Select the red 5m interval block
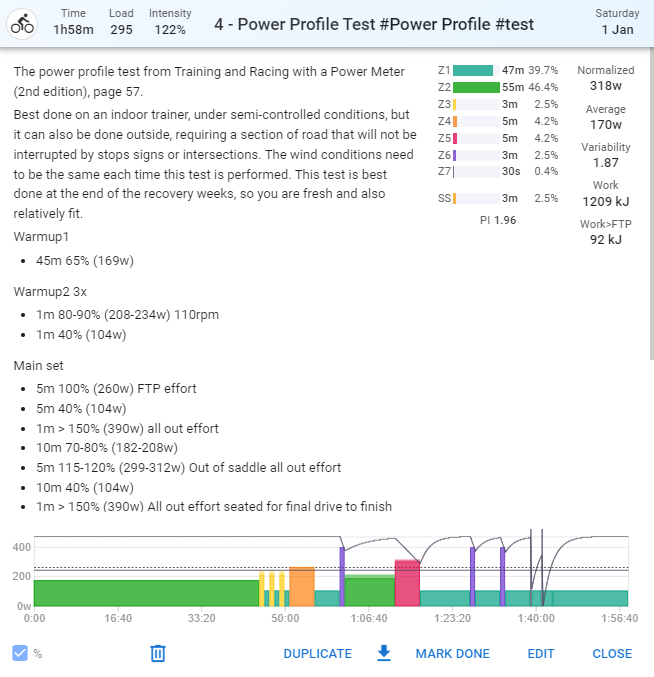The image size is (654, 677). (x=407, y=583)
